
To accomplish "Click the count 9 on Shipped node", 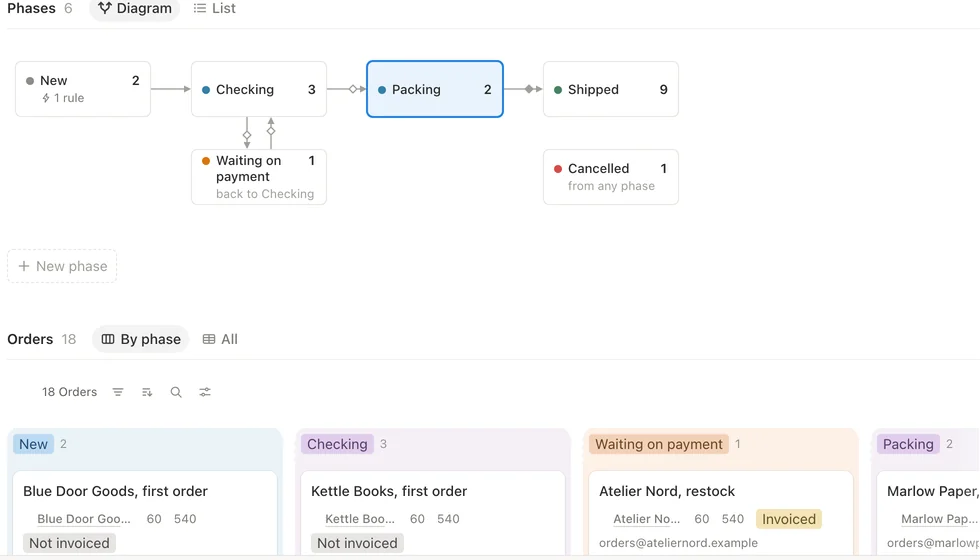I will tap(664, 89).
